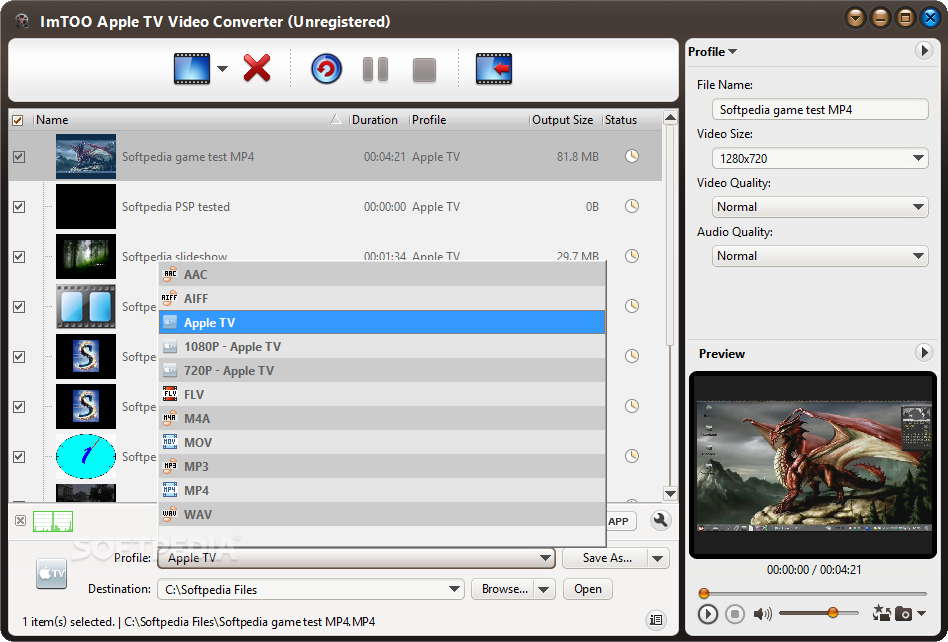Screen dimensions: 948x642
Task: Click the Pause toolbar icon
Action: (375, 69)
